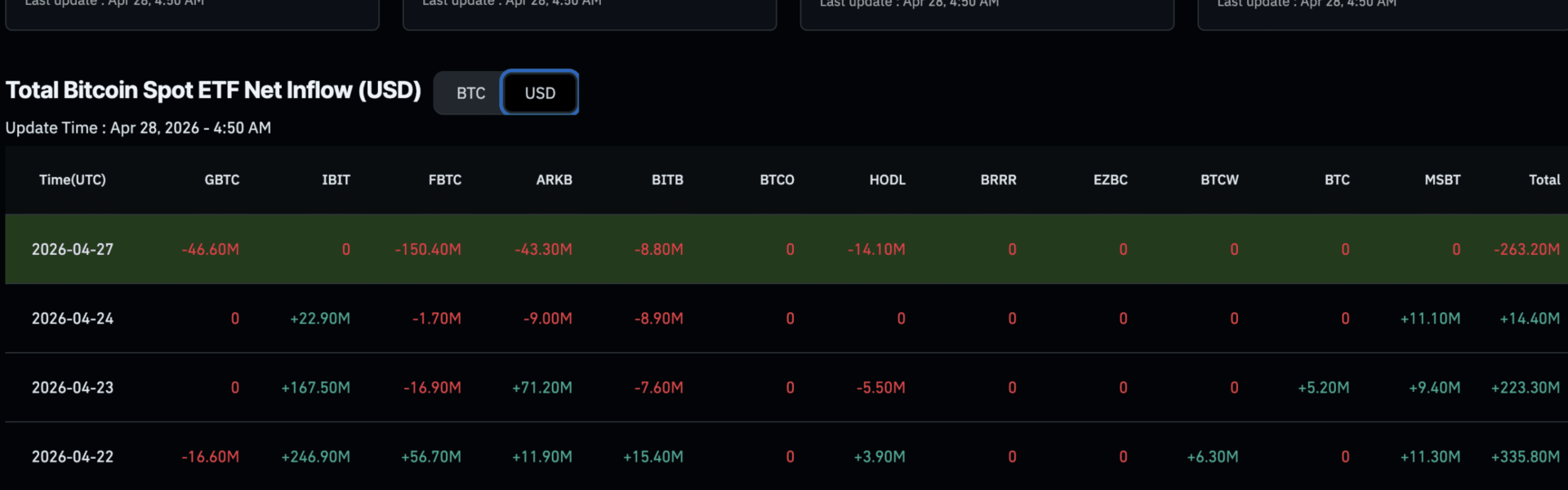Select the MSBT column header

1442,180
